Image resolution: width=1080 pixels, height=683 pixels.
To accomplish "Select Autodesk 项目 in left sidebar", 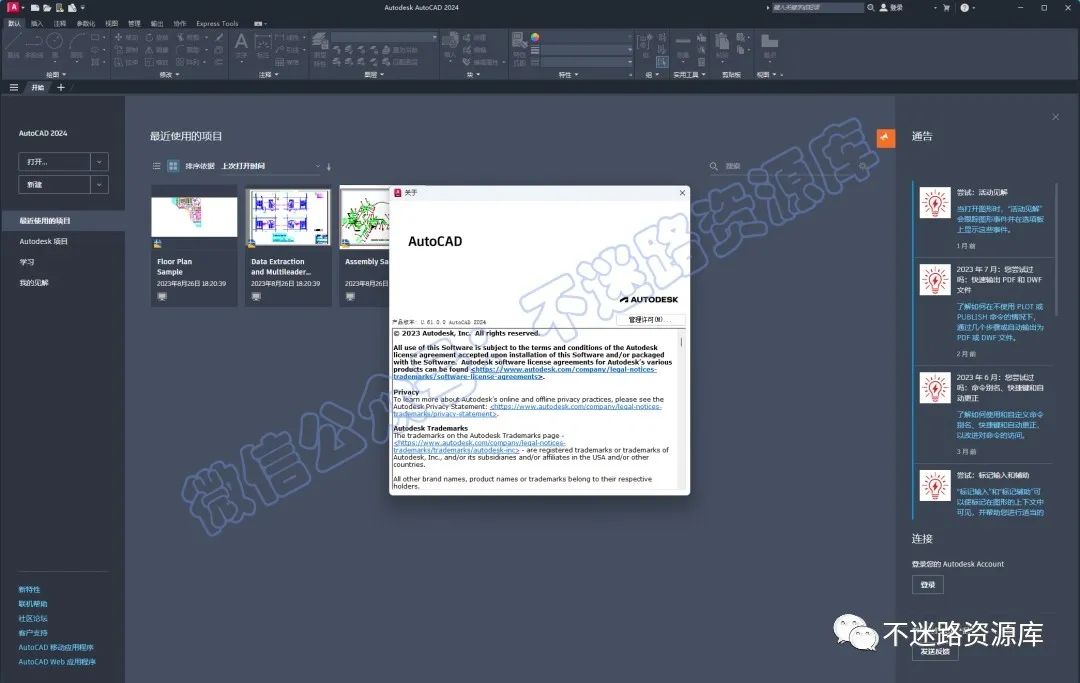I will [x=43, y=242].
